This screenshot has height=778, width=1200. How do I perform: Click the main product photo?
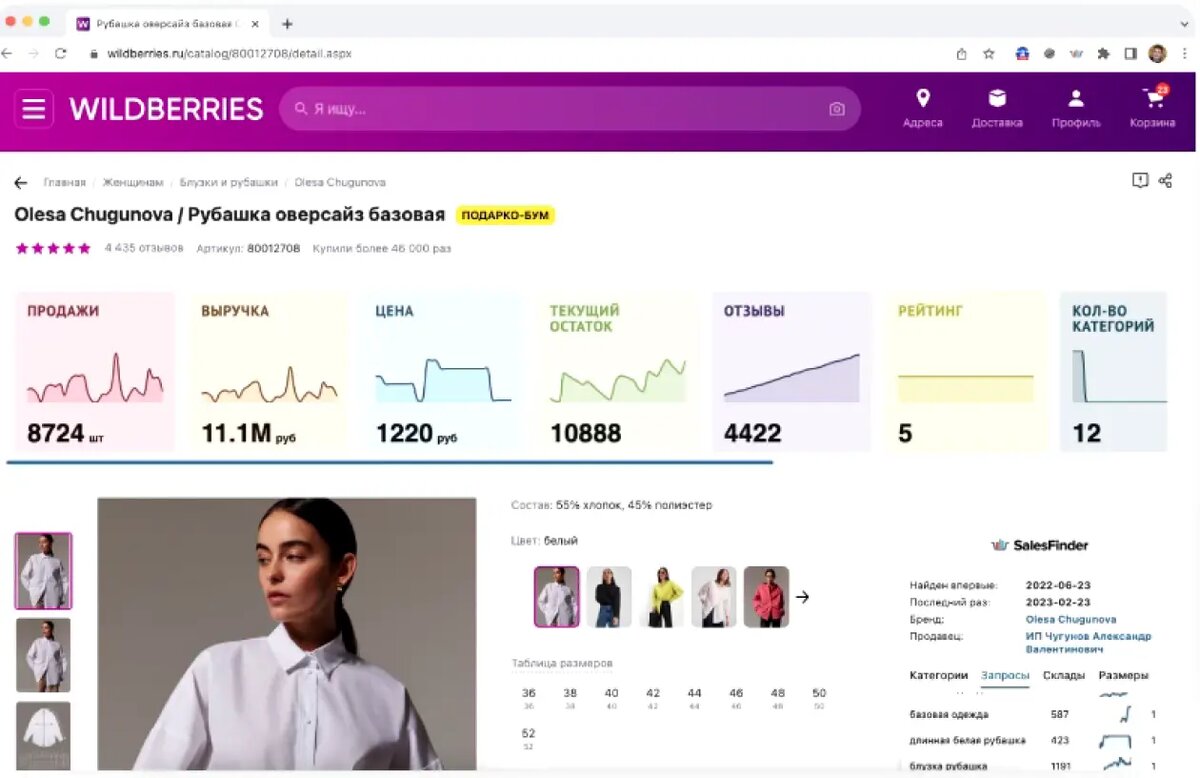pyautogui.click(x=287, y=634)
